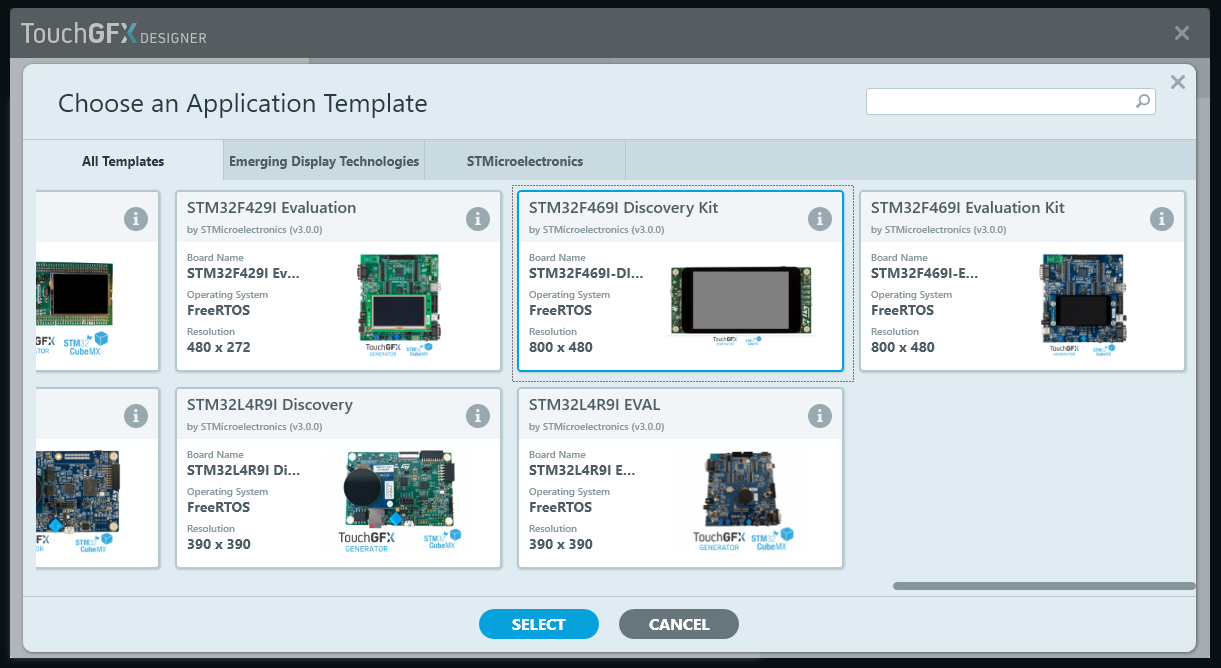This screenshot has height=668, width=1221.
Task: Click 390 x 390 on L4R9I EVAL card
Action: (x=561, y=545)
